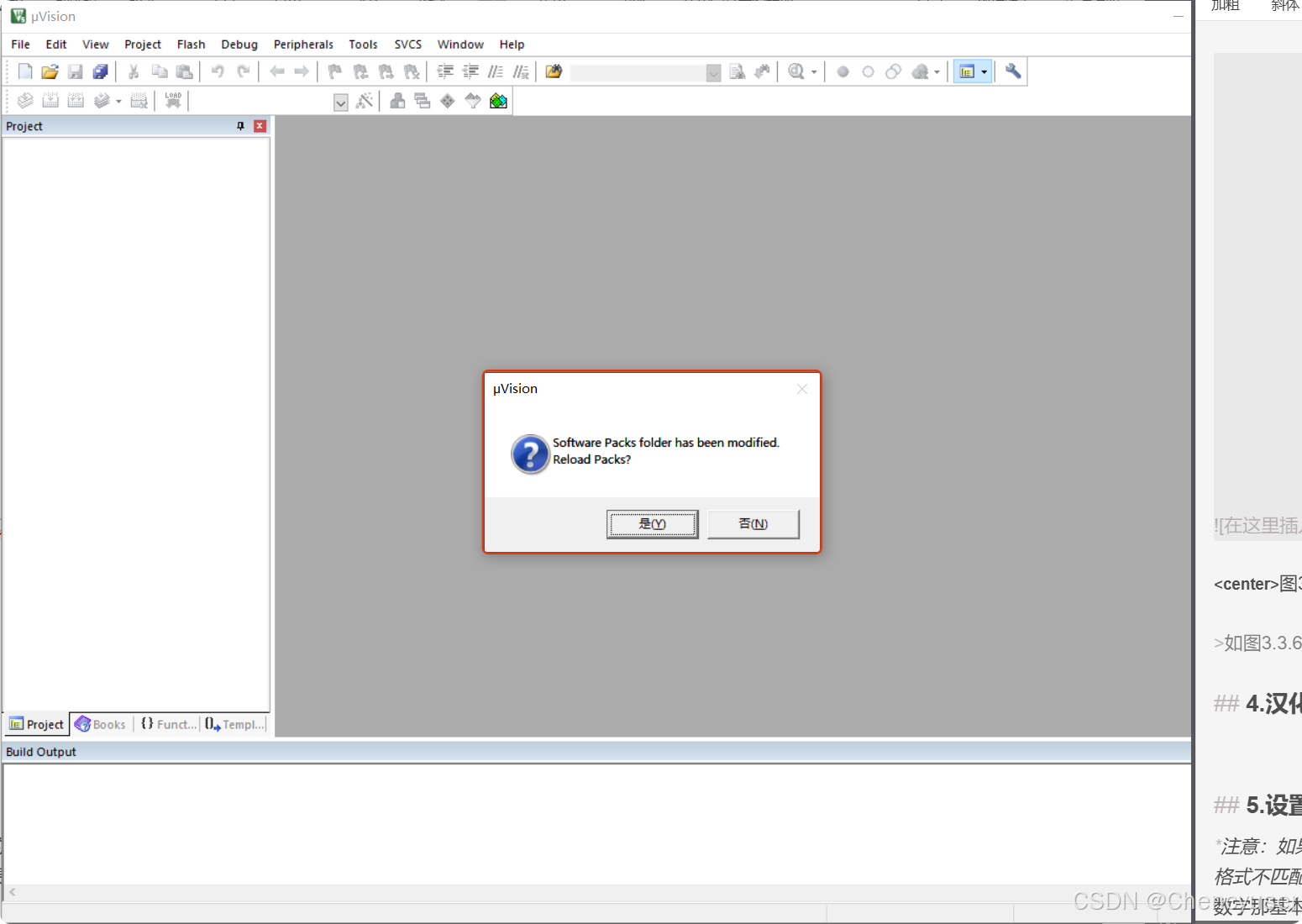Image resolution: width=1302 pixels, height=924 pixels.
Task: Click the Cut scissors icon
Action: pyautogui.click(x=134, y=71)
